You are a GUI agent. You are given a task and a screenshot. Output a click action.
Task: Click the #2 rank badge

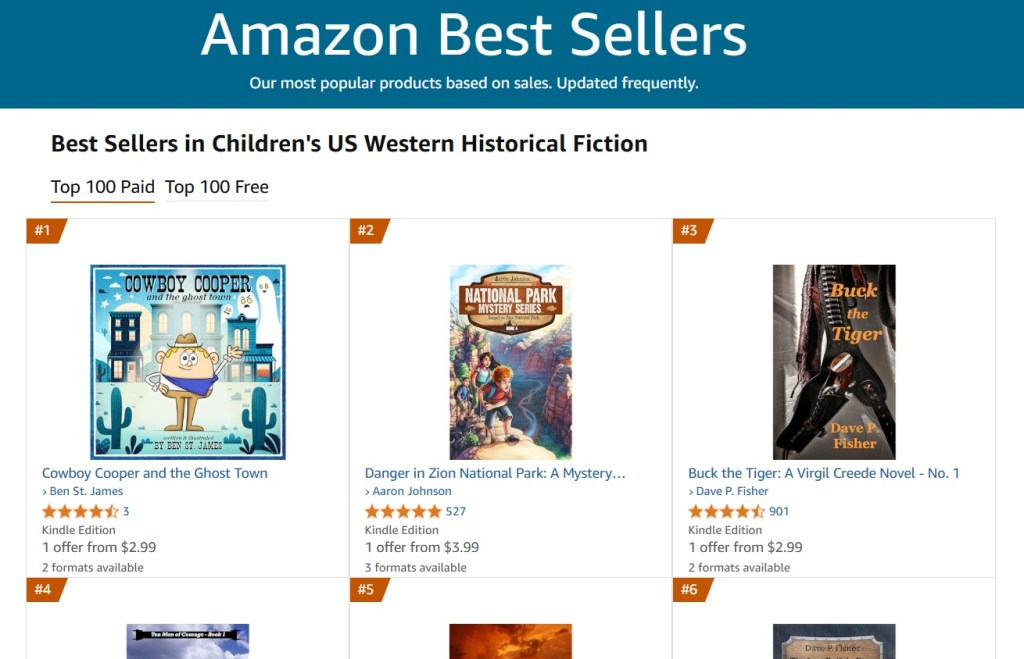[x=366, y=231]
